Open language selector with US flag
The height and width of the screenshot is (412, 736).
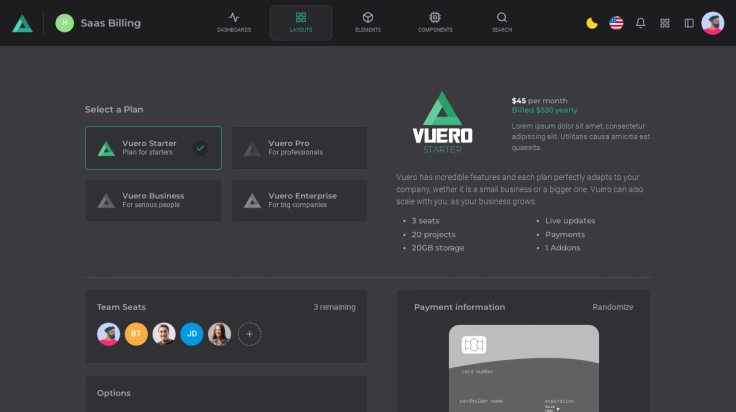coord(616,23)
